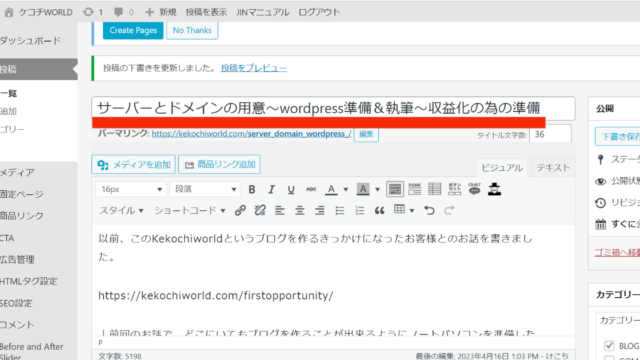640x360 pixels.
Task: Click the table-of-contents list icon
Action: point(434,189)
